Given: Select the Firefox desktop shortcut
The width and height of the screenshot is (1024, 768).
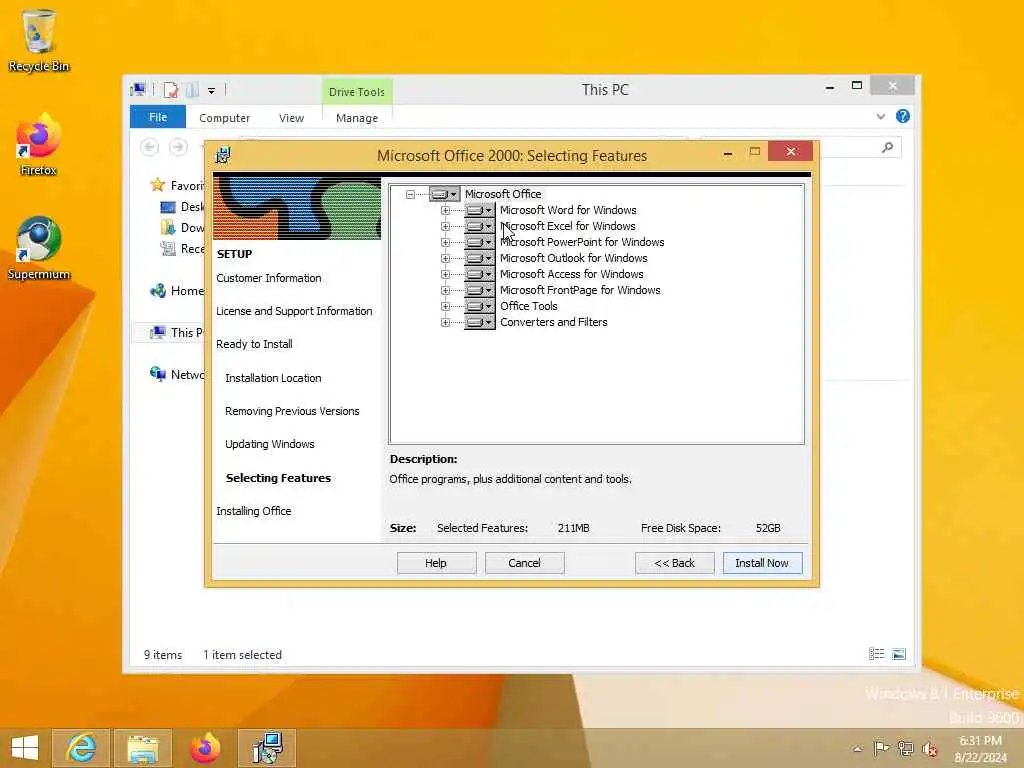Looking at the screenshot, I should [39, 144].
